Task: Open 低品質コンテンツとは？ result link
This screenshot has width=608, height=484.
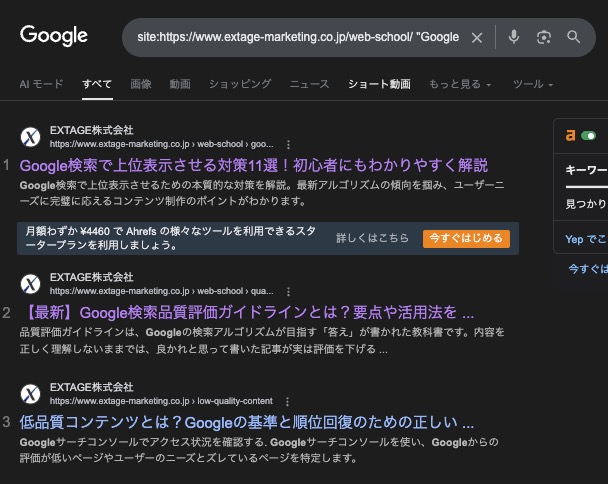Action: [x=247, y=422]
